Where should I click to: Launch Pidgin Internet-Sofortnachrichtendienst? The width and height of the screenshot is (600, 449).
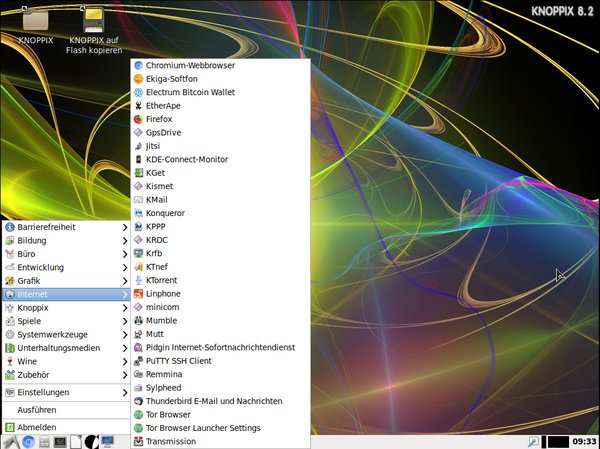coord(220,347)
